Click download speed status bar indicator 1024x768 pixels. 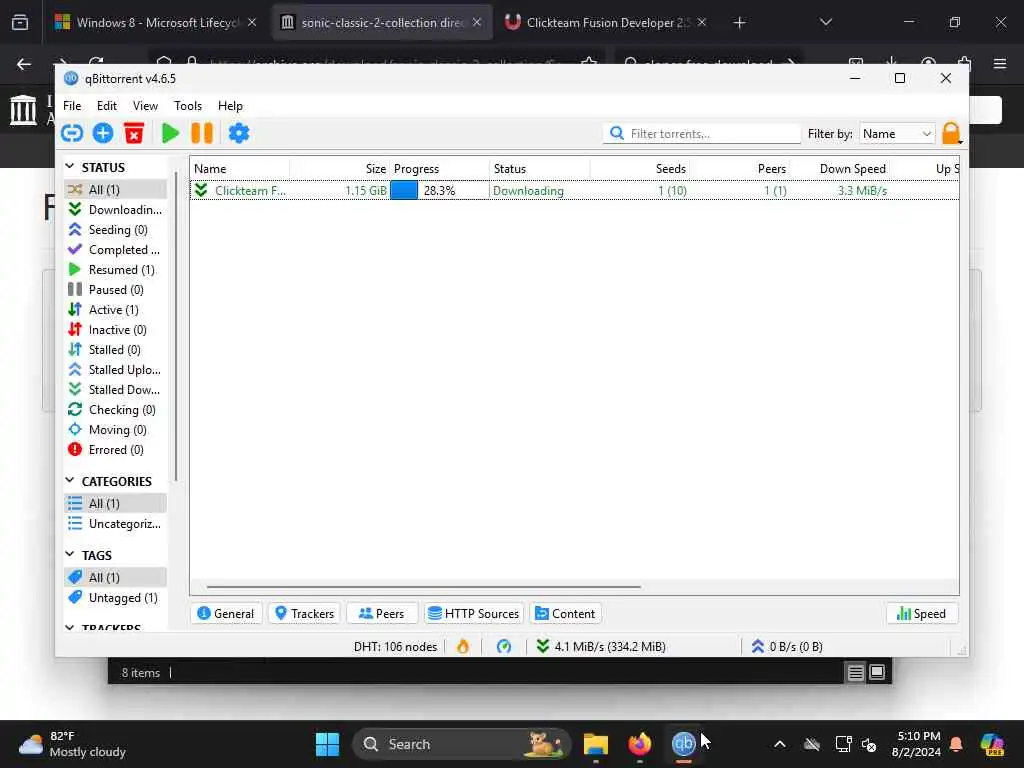tap(600, 647)
